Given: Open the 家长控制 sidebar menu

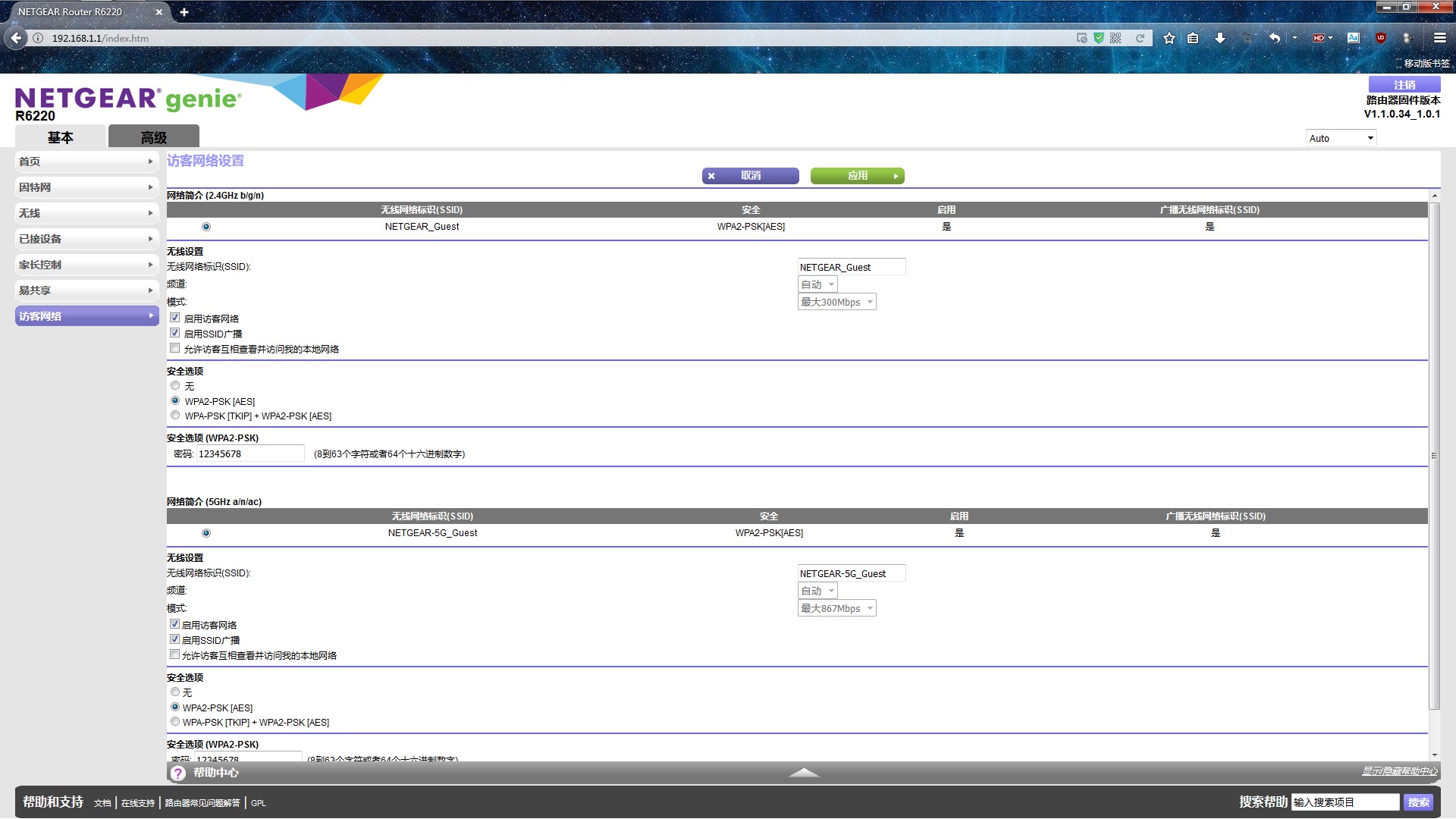Looking at the screenshot, I should click(86, 265).
